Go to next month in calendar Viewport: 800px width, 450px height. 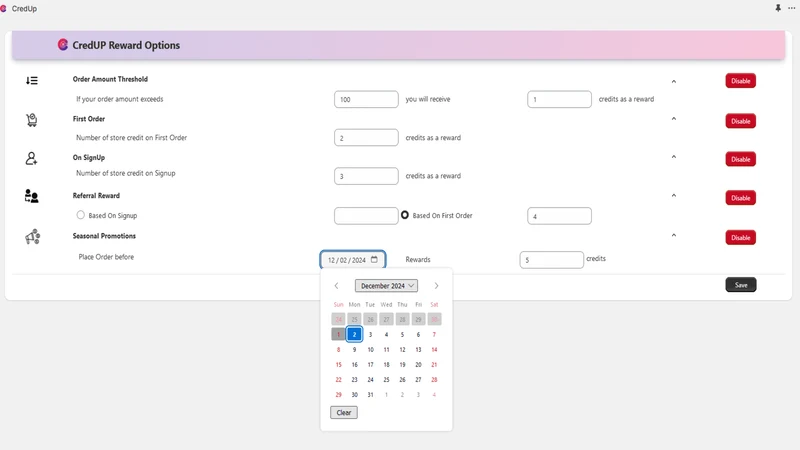click(x=436, y=286)
